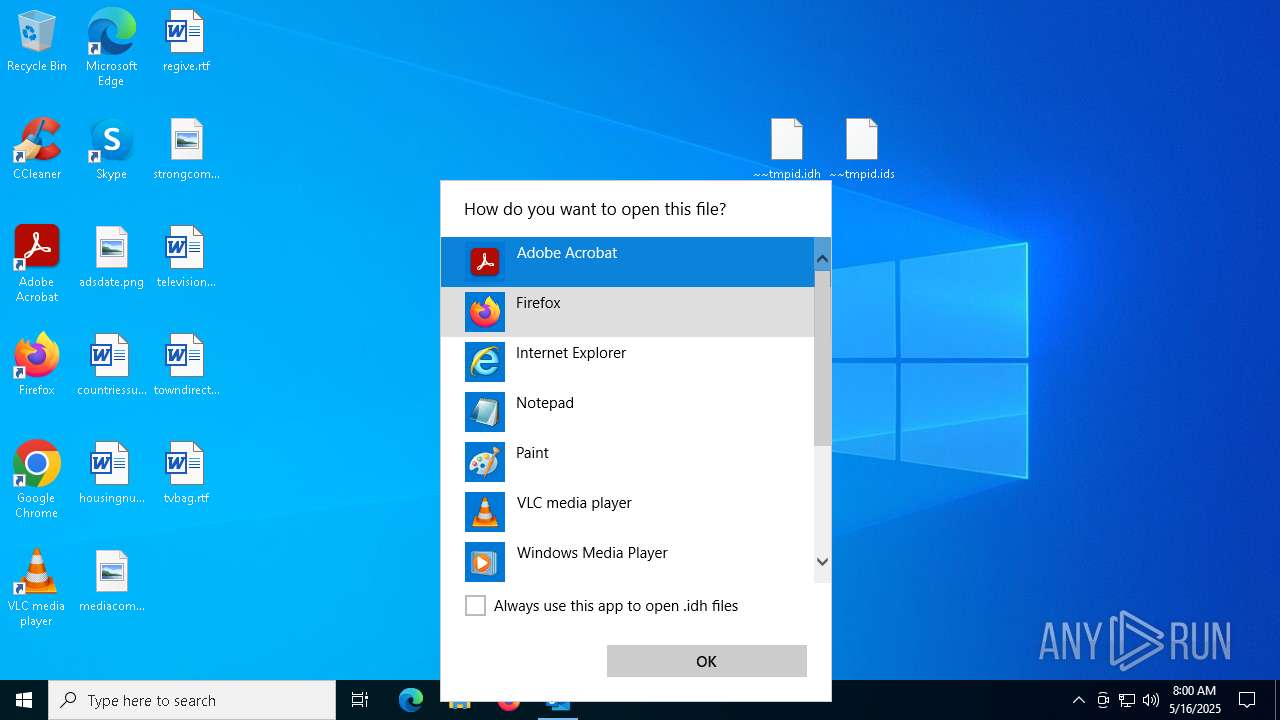Select the CCleaner desktop shortcut
This screenshot has height=720, width=1280.
[37, 150]
